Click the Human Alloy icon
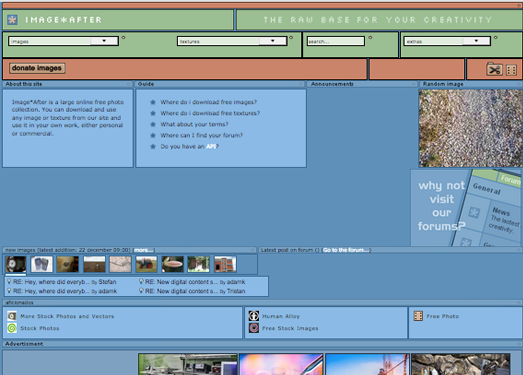Viewport: 523px width, 375px height. pyautogui.click(x=254, y=316)
